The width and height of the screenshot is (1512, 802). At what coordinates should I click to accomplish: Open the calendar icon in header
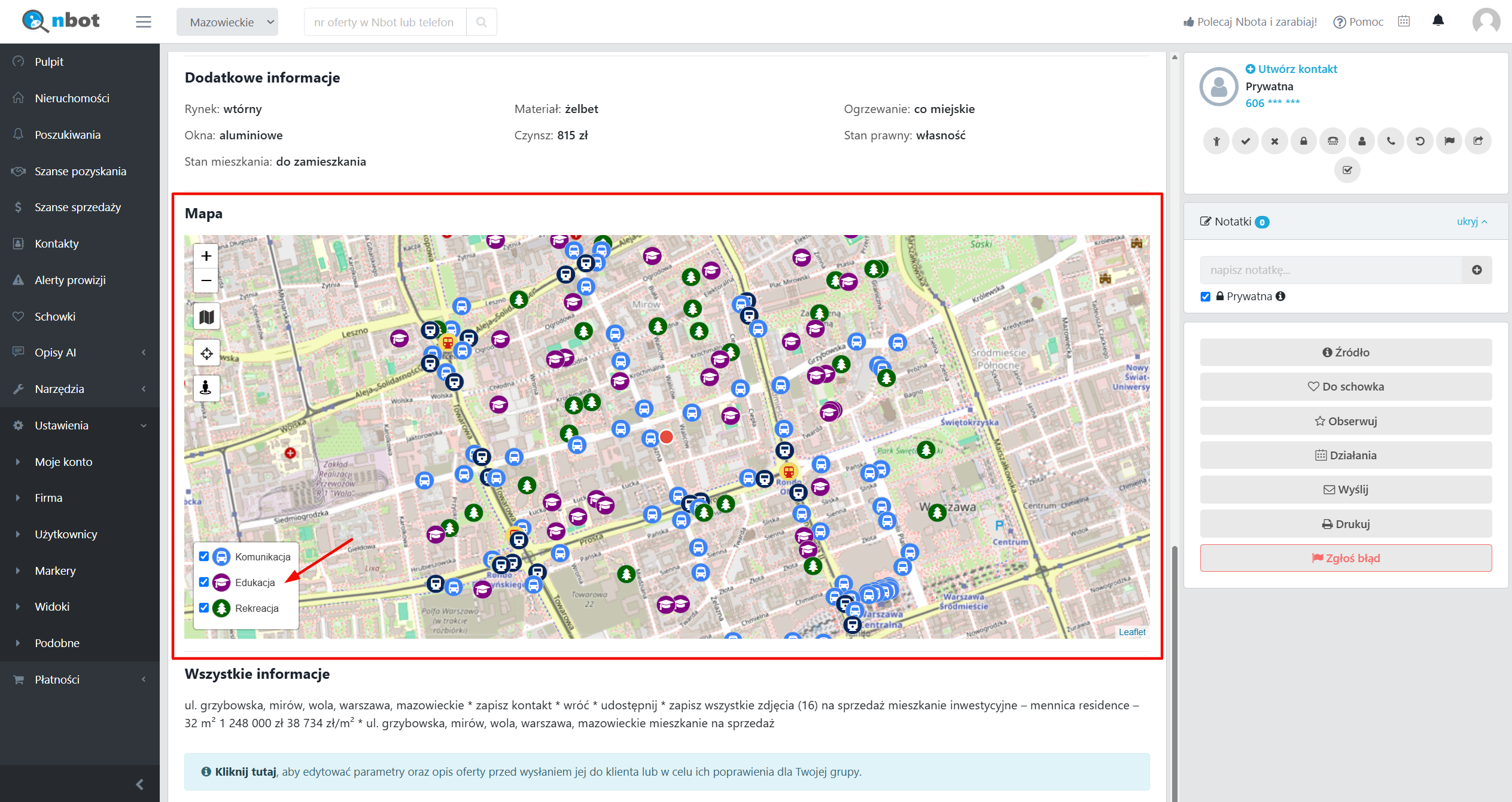[x=1404, y=21]
